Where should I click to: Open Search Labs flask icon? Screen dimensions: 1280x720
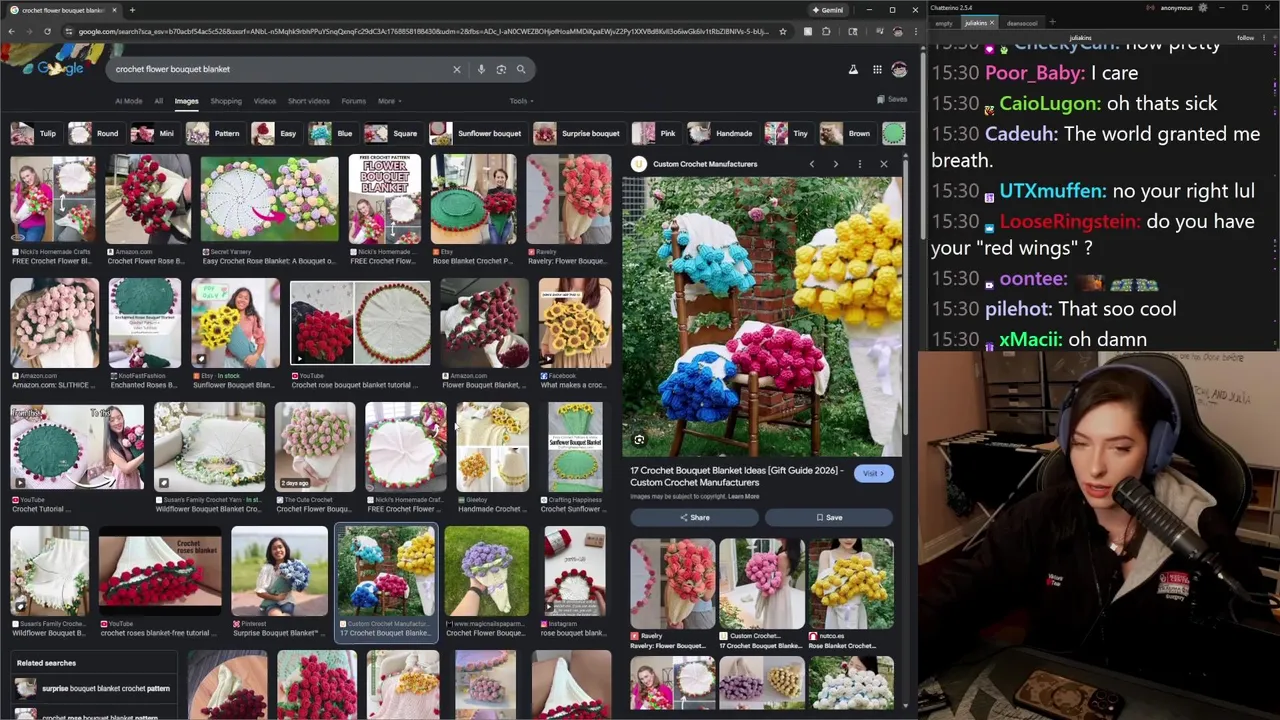[853, 69]
